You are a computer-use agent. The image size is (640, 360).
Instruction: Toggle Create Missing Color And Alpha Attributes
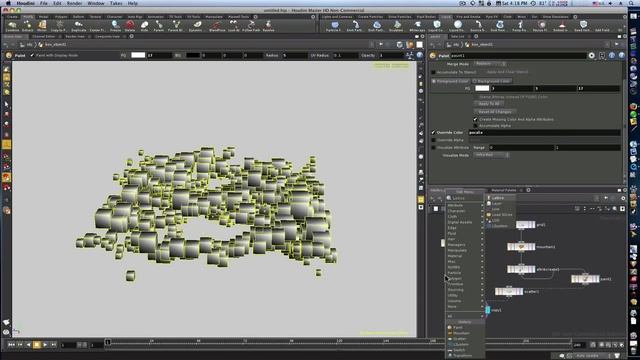[x=476, y=119]
